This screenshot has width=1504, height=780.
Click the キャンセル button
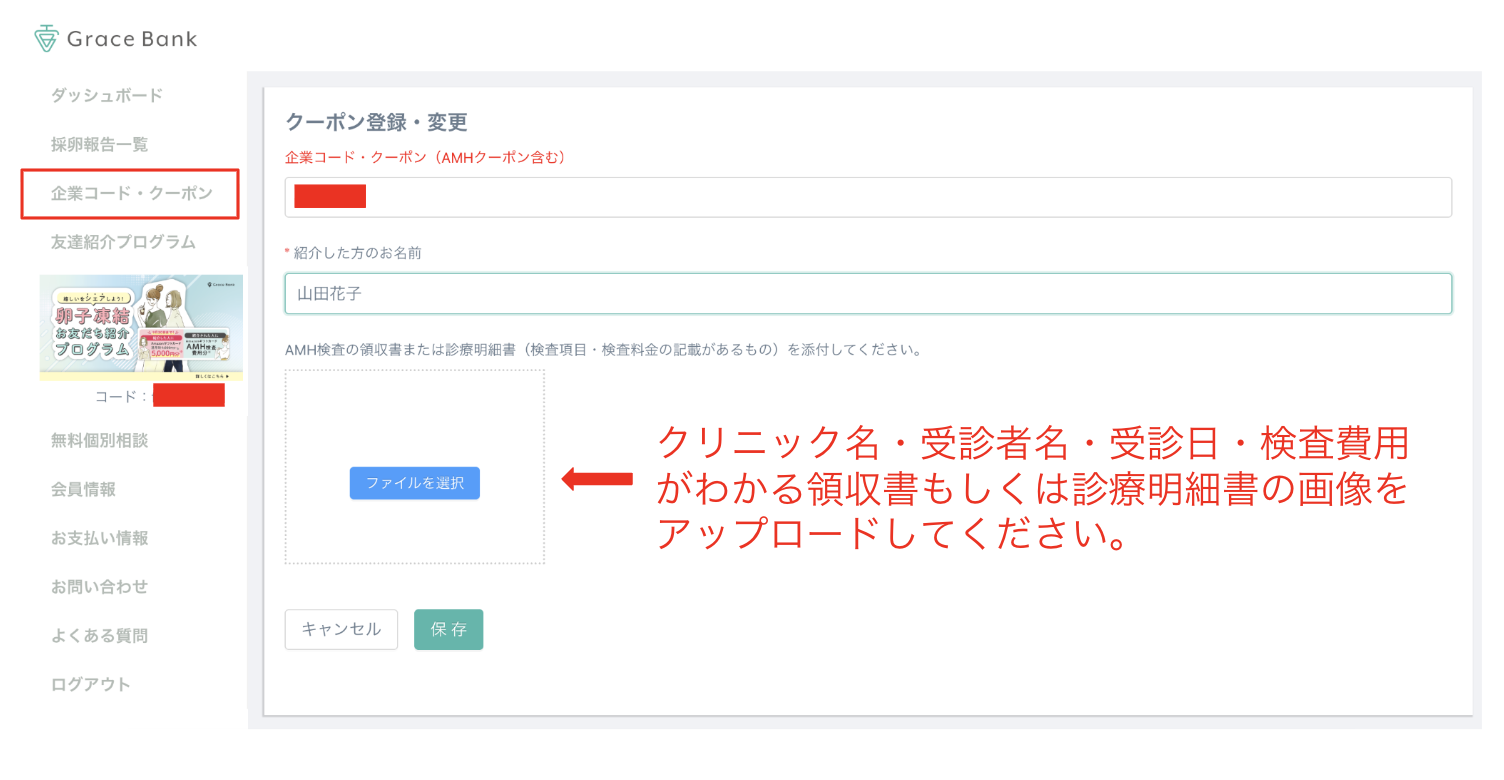pos(341,630)
